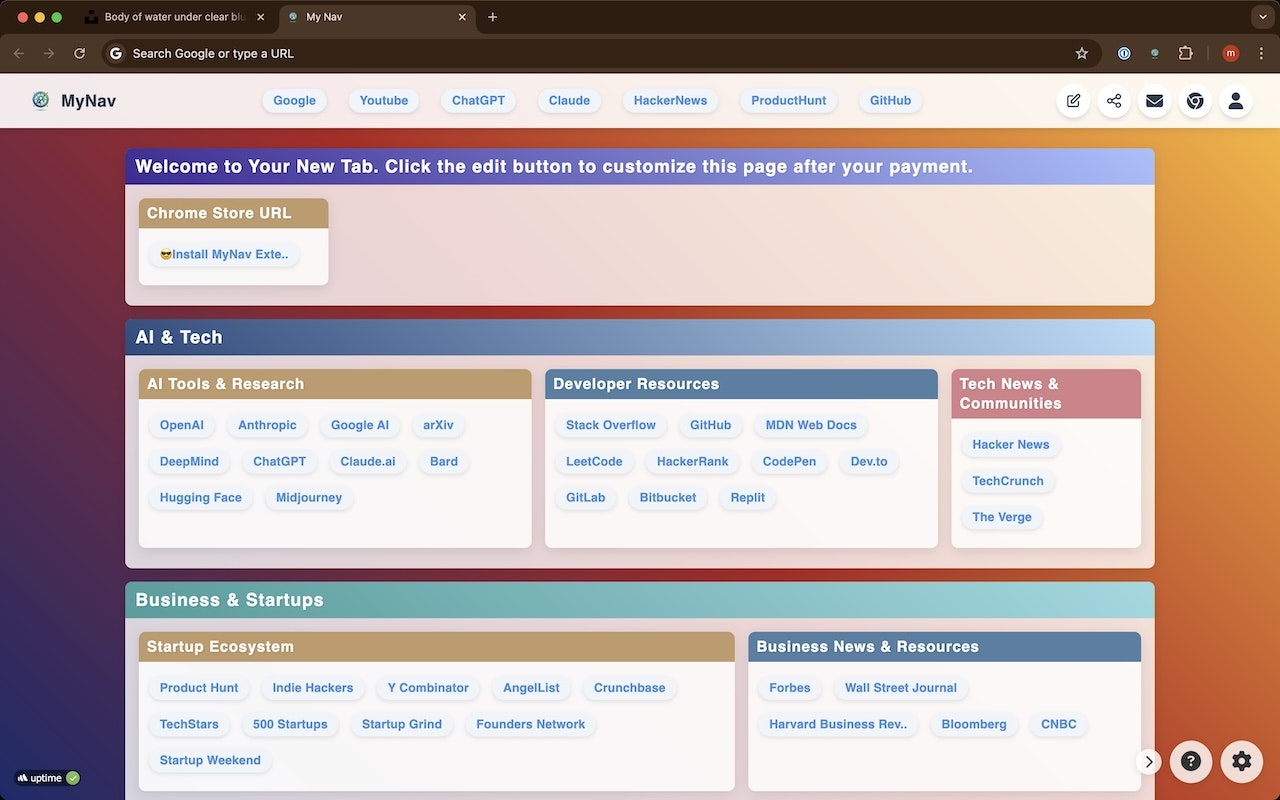Expand the arrow chevron beside help

click(1149, 761)
